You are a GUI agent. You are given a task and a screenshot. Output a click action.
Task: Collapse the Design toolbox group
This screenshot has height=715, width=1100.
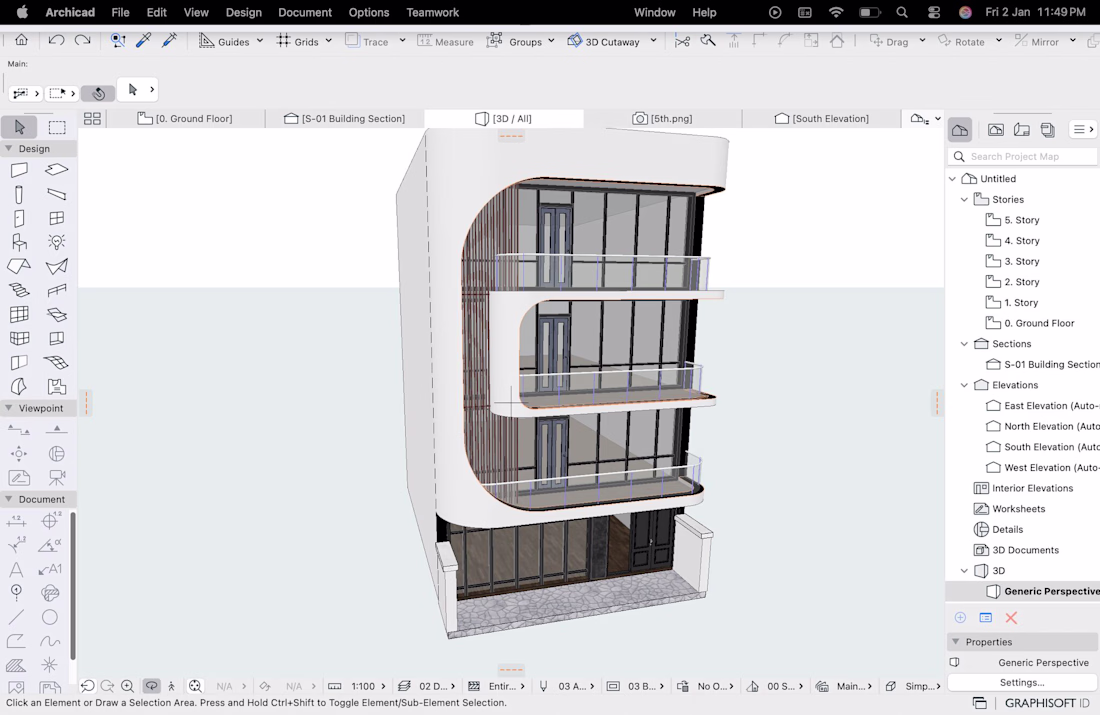pos(8,149)
